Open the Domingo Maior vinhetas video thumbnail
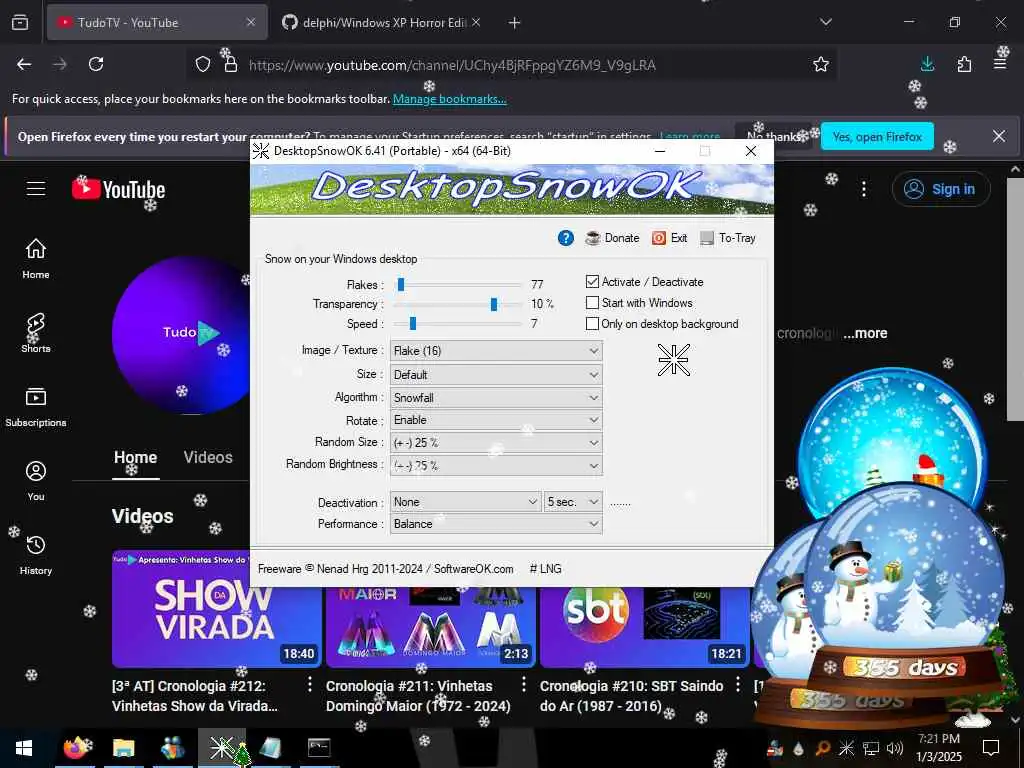The width and height of the screenshot is (1024, 768). coord(431,627)
